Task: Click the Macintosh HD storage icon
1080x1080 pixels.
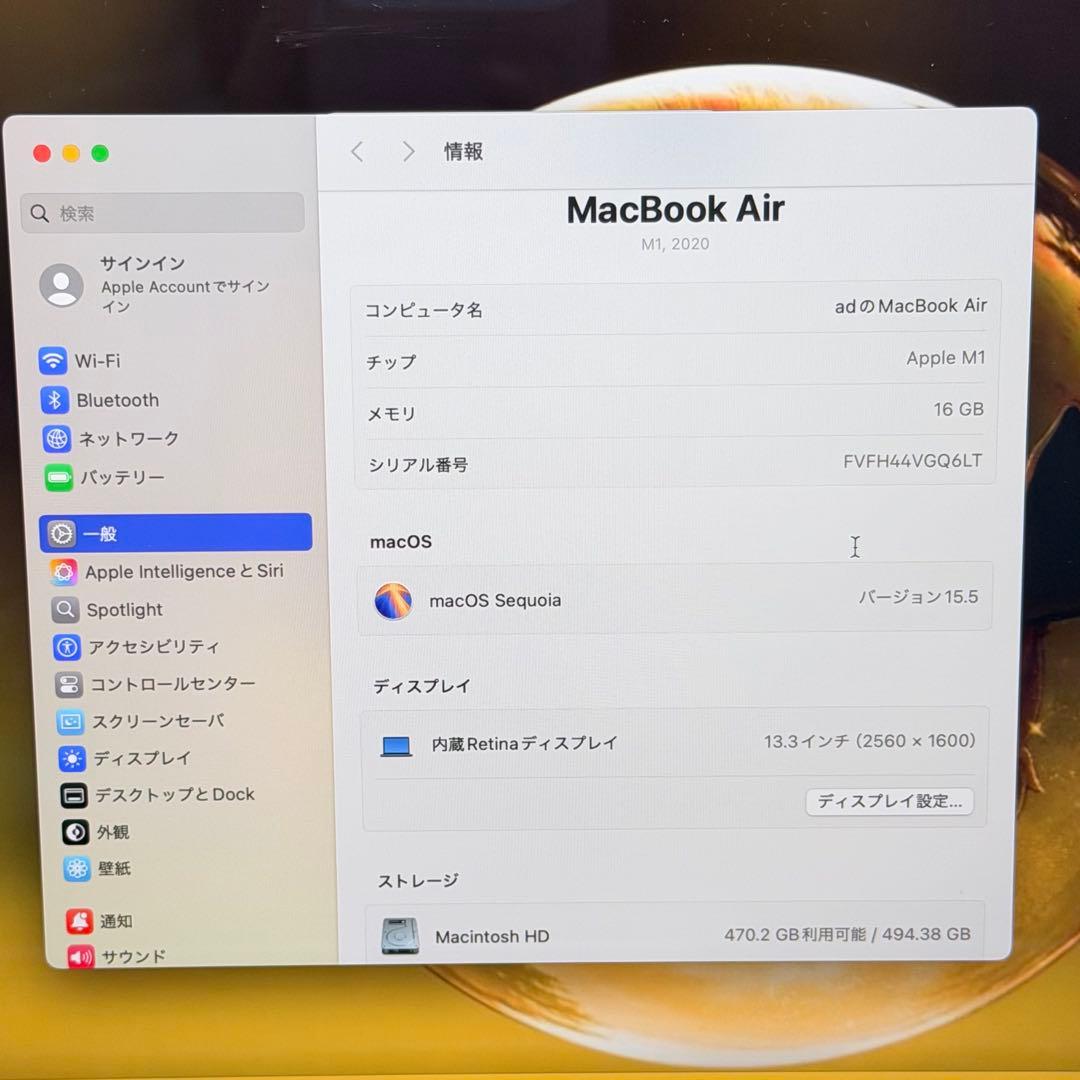Action: pos(398,936)
